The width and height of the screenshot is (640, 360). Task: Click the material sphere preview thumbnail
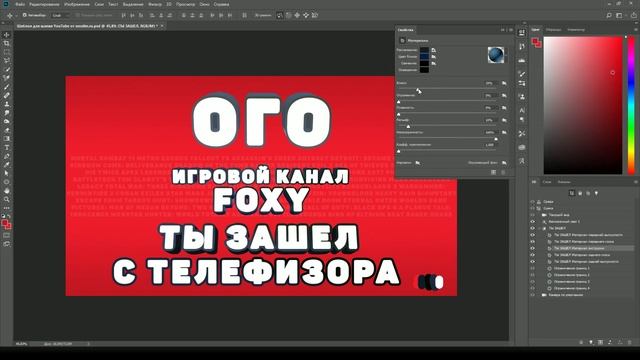pos(496,55)
